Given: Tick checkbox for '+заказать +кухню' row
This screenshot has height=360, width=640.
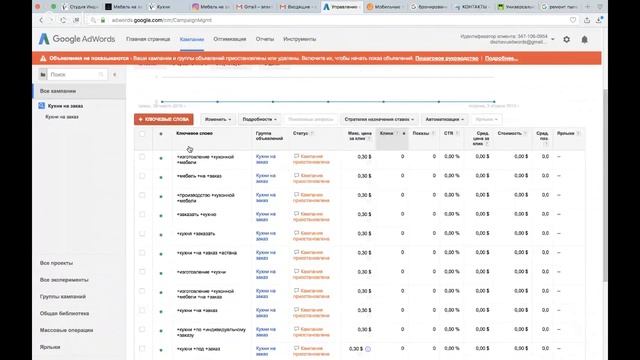Looking at the screenshot, I should point(142,214).
